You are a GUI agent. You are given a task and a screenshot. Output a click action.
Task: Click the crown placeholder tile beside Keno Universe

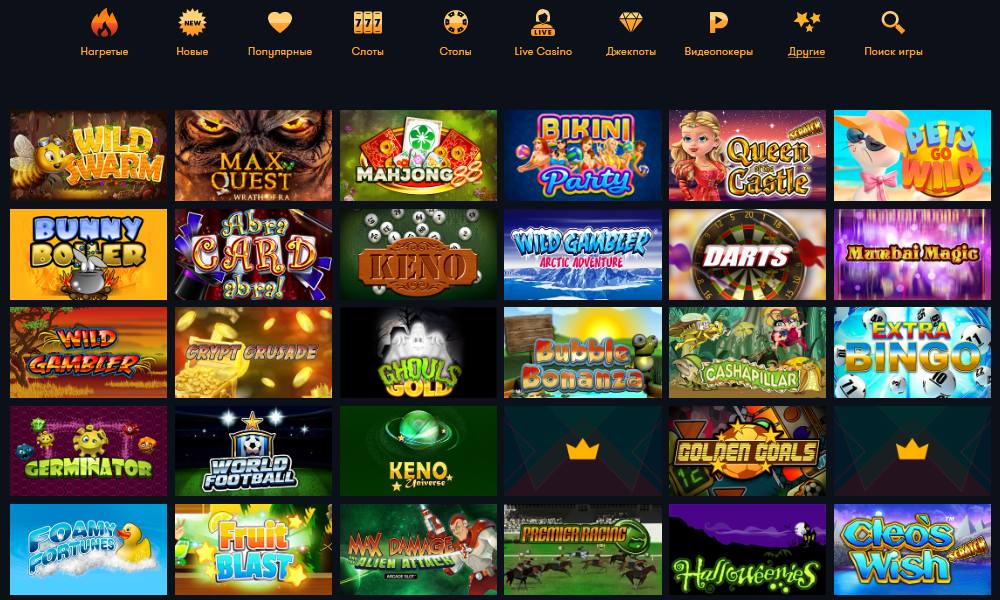[582, 451]
